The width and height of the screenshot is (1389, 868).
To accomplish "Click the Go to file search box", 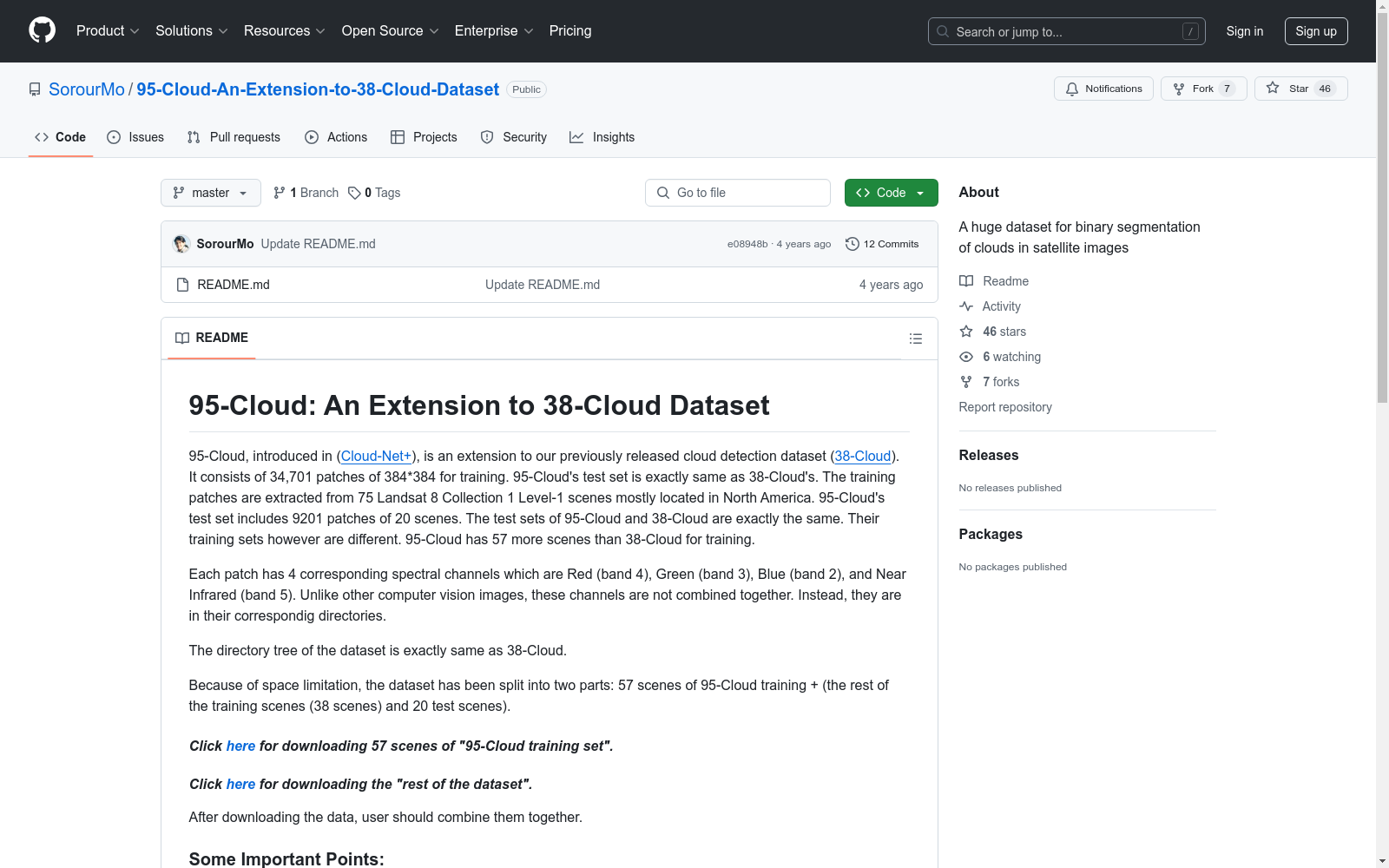I will (x=738, y=193).
